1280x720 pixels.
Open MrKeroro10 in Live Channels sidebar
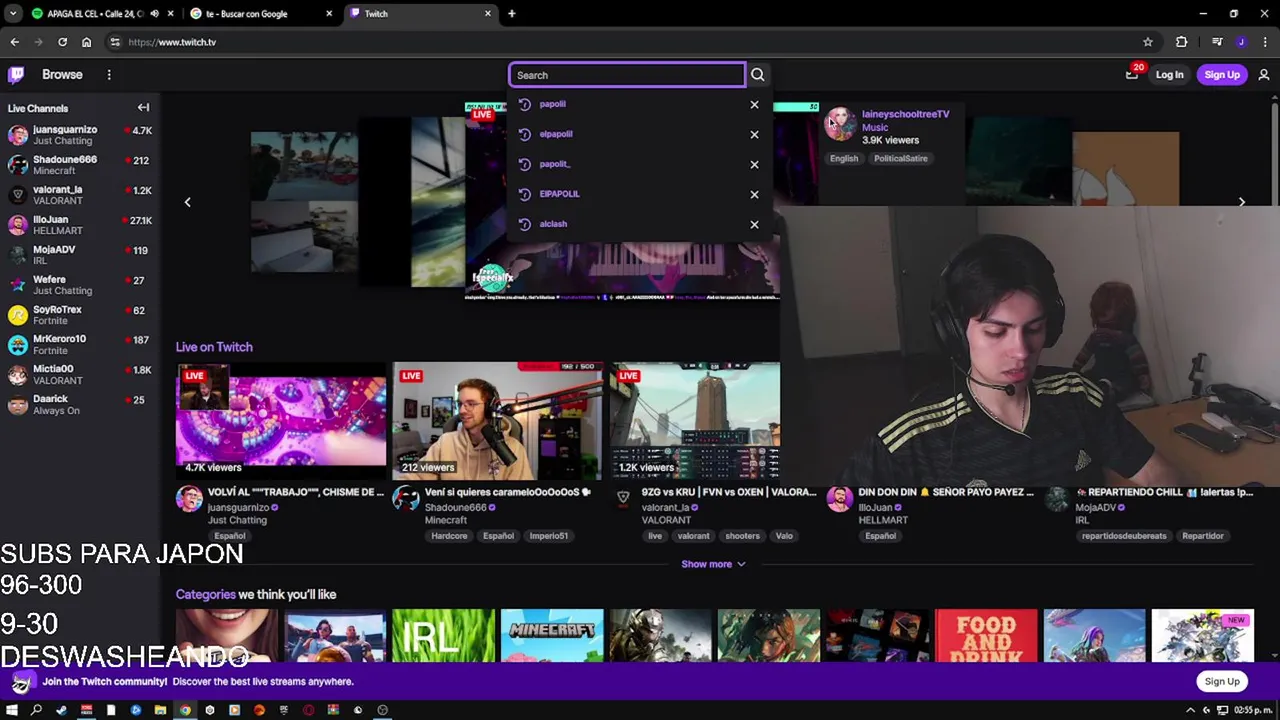coord(80,345)
